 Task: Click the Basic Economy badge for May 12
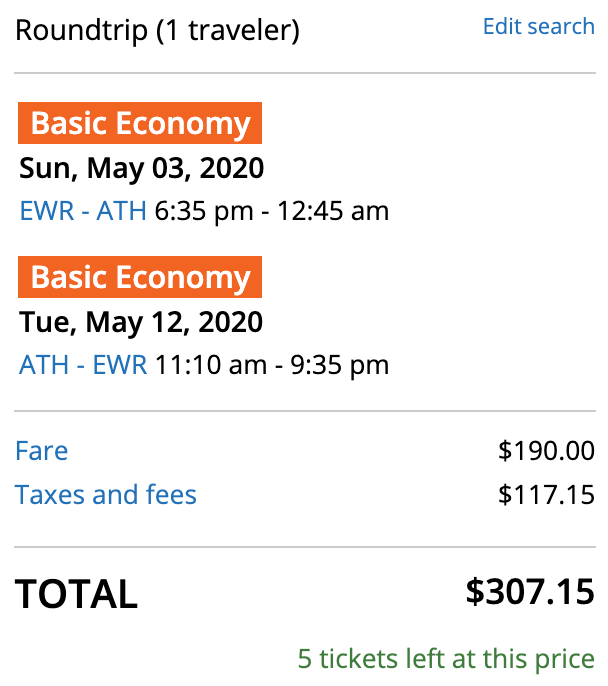coord(140,277)
